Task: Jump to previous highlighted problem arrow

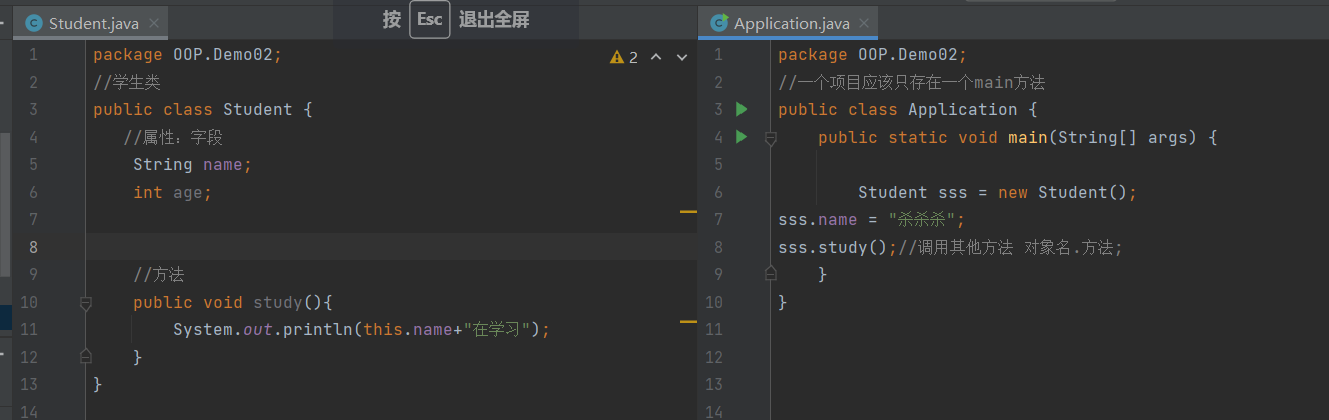Action: [656, 57]
